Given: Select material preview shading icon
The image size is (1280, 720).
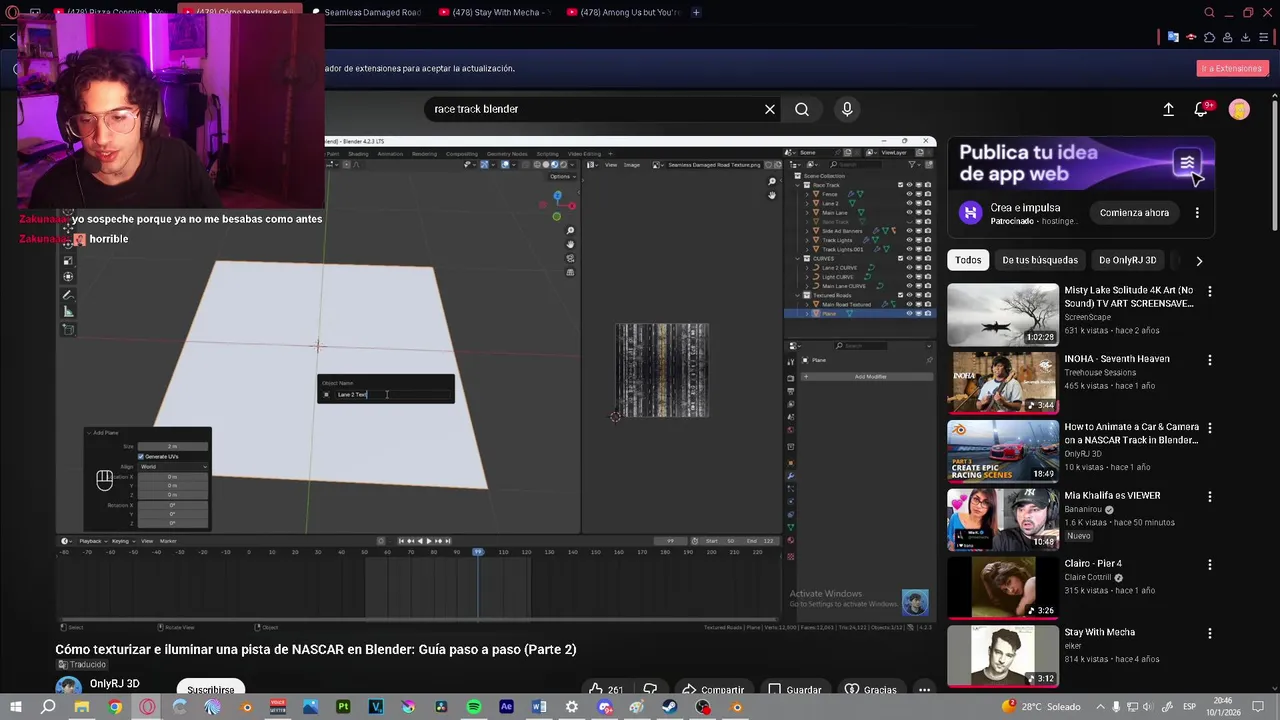Looking at the screenshot, I should pyautogui.click(x=555, y=165).
